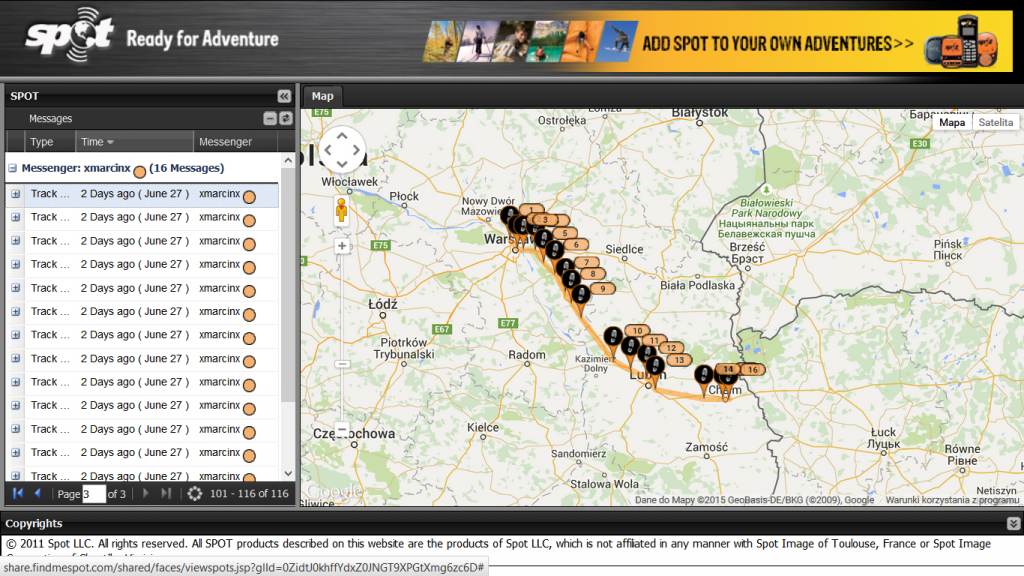Expand the highlighted Track message row

(16, 194)
